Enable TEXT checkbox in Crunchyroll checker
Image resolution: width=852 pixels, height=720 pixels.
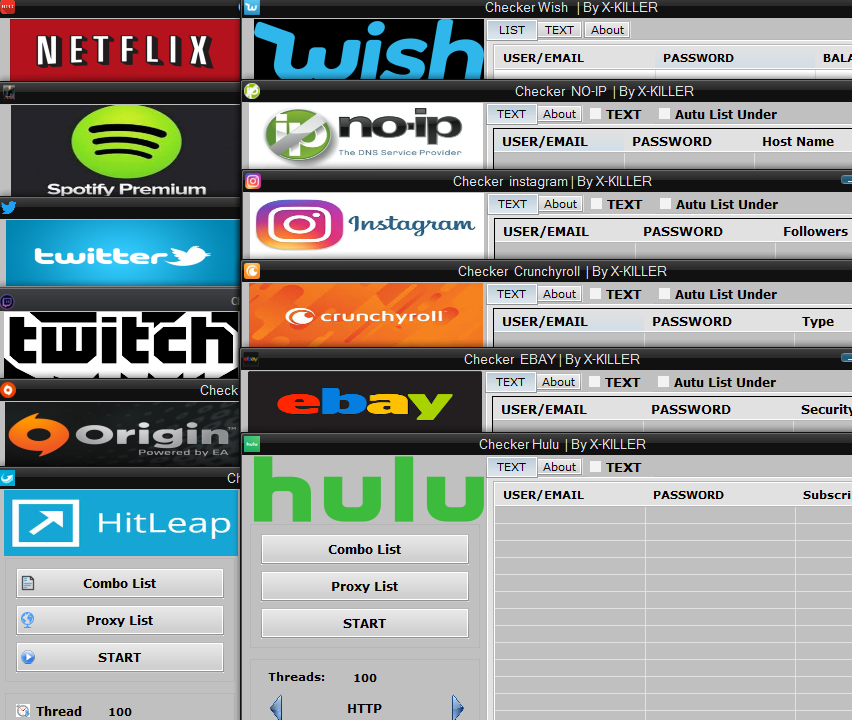click(x=596, y=293)
